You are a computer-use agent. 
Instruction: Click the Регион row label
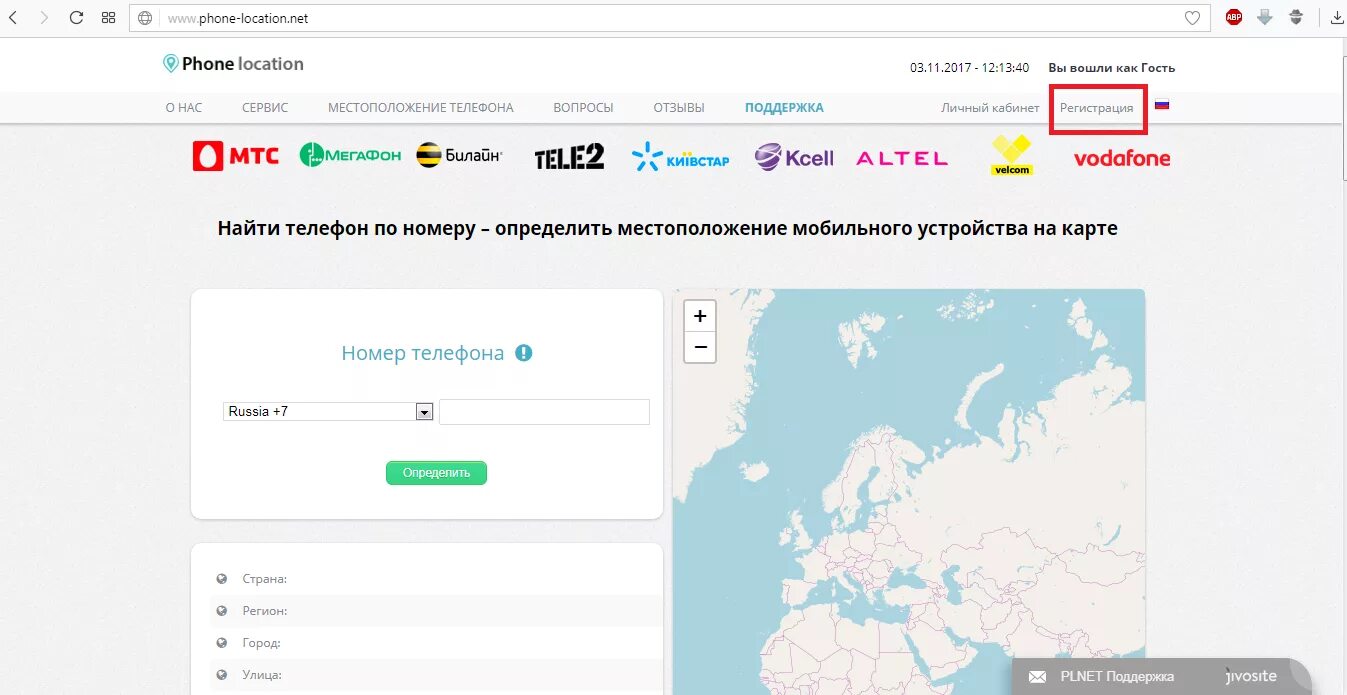pyautogui.click(x=264, y=611)
